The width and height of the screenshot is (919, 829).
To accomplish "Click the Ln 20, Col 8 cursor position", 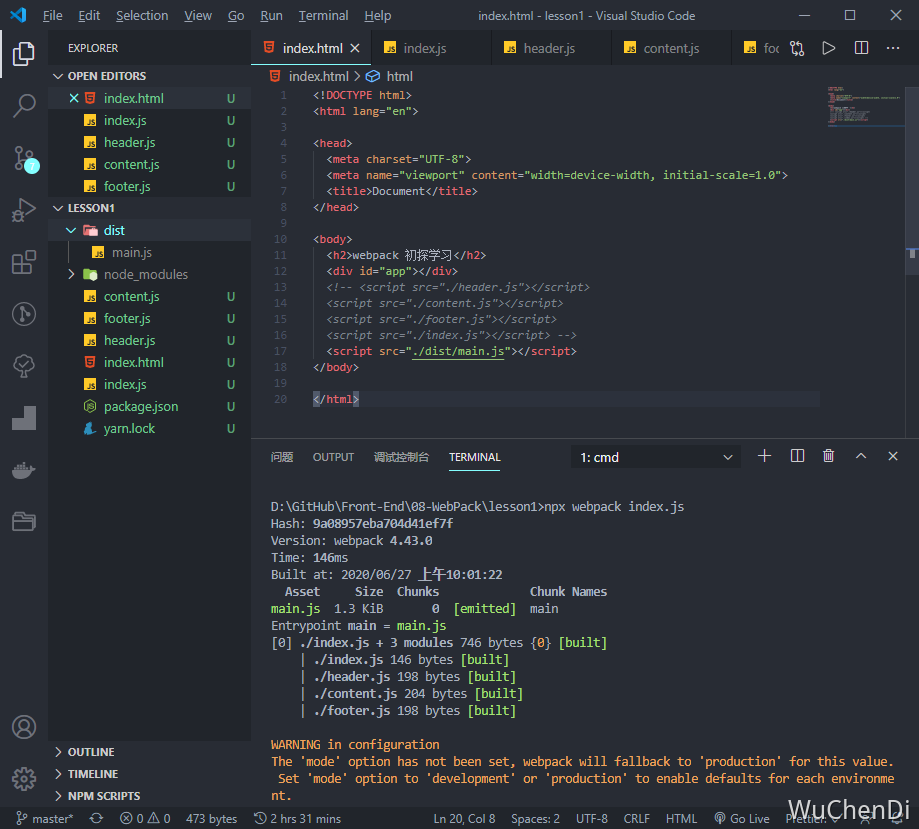I will 464,818.
